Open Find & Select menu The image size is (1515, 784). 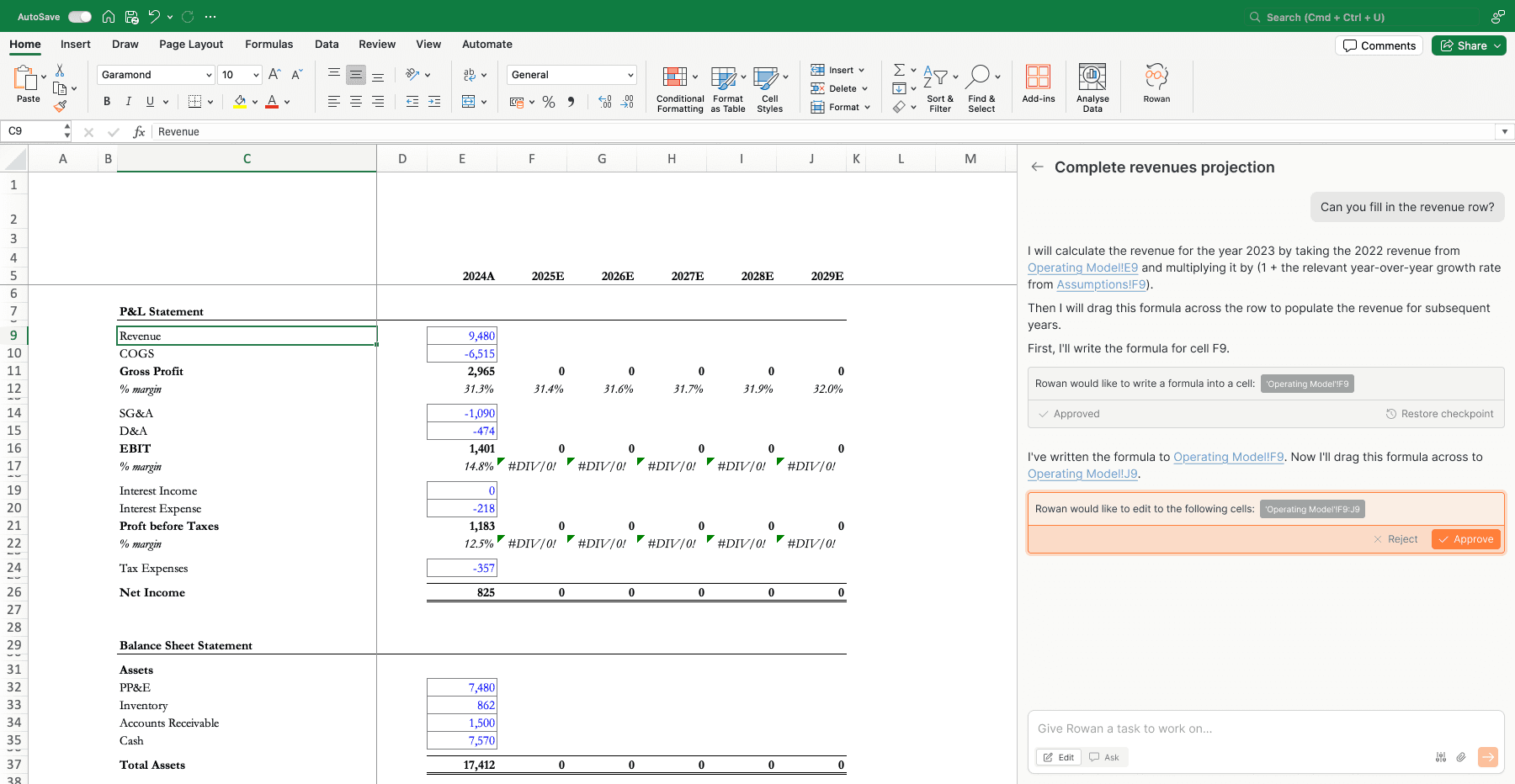(981, 88)
